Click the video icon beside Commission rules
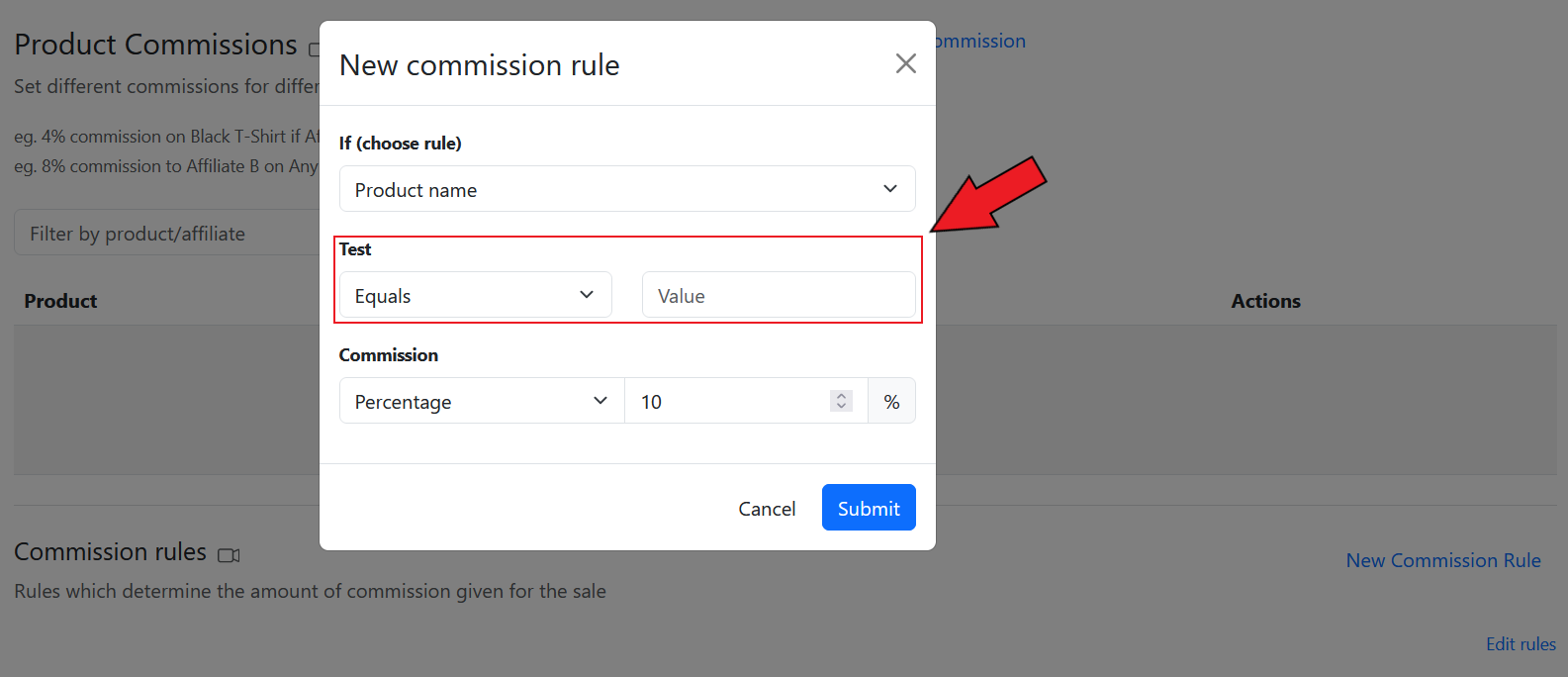Screen dimensions: 1568x677 pos(229,555)
